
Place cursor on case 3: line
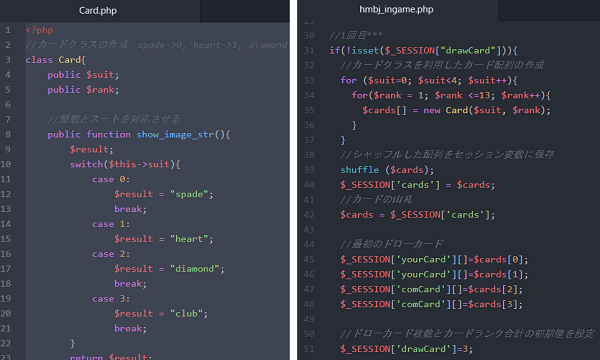tap(111, 299)
